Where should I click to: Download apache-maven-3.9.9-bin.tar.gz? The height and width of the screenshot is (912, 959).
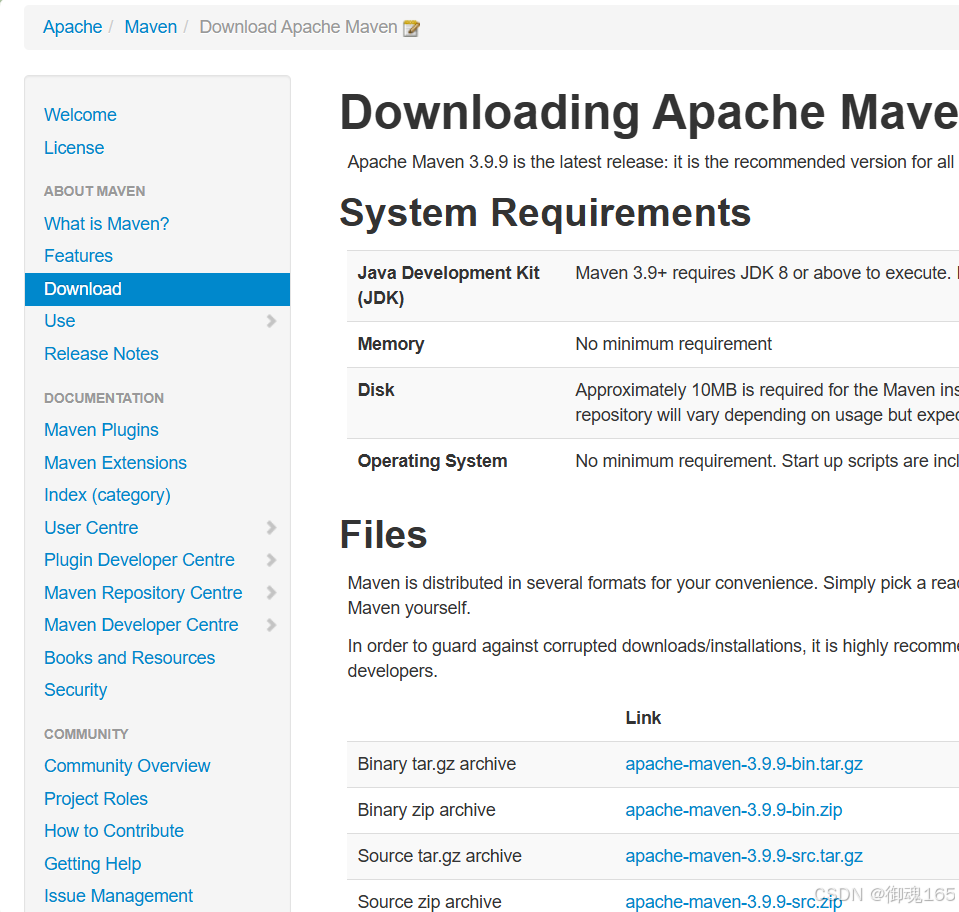click(x=744, y=765)
